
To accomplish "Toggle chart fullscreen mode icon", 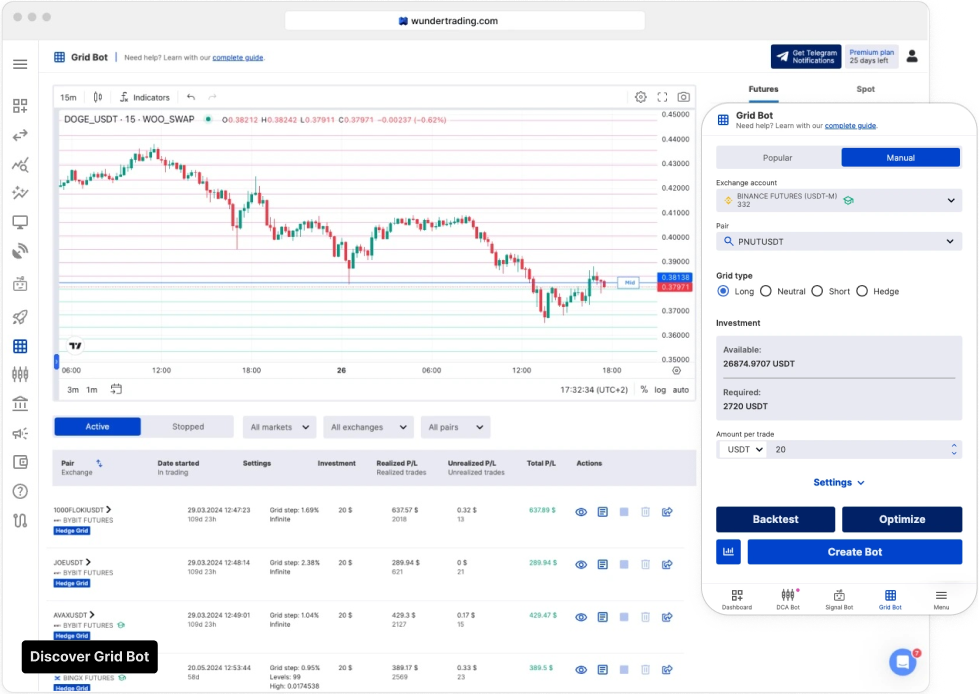I will [x=662, y=97].
